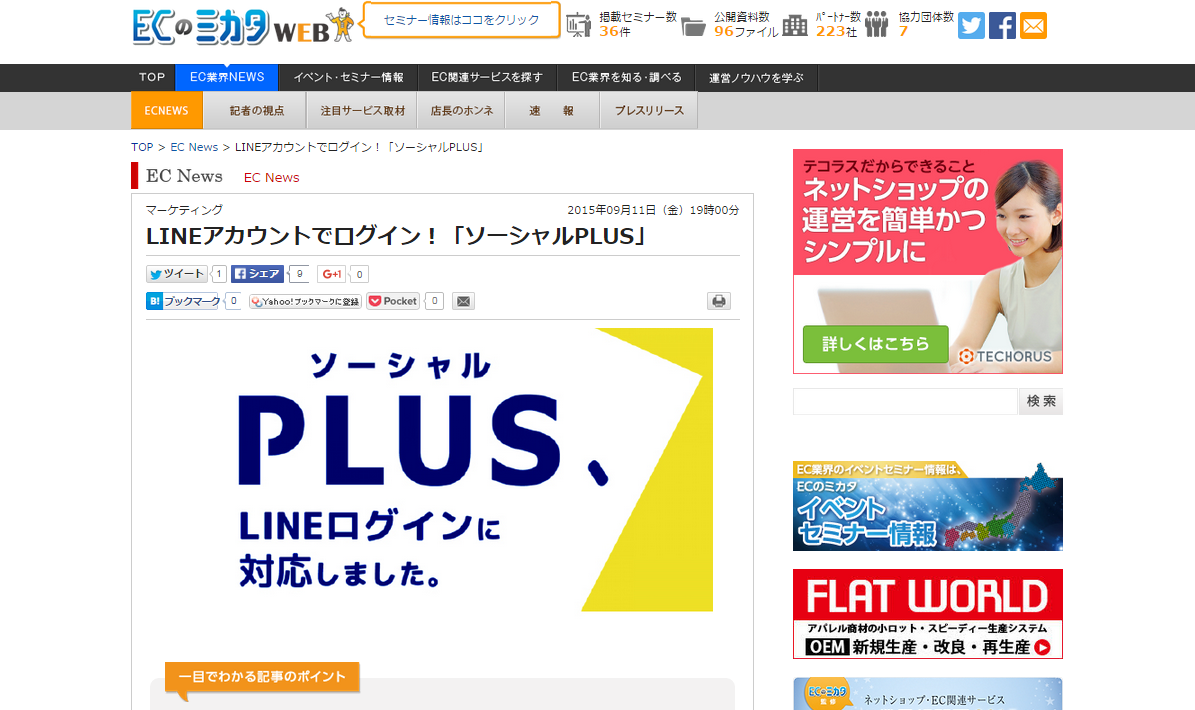
Task: Open the FLAT WORLD OEM banner
Action: 927,614
